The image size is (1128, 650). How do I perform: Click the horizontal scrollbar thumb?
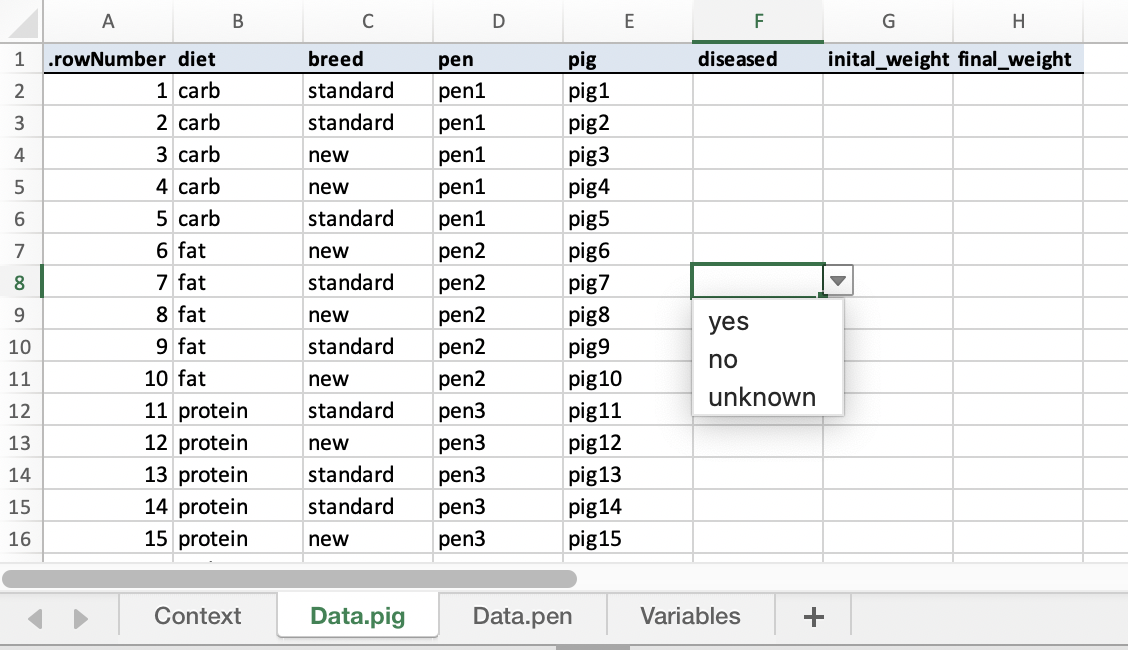point(289,578)
